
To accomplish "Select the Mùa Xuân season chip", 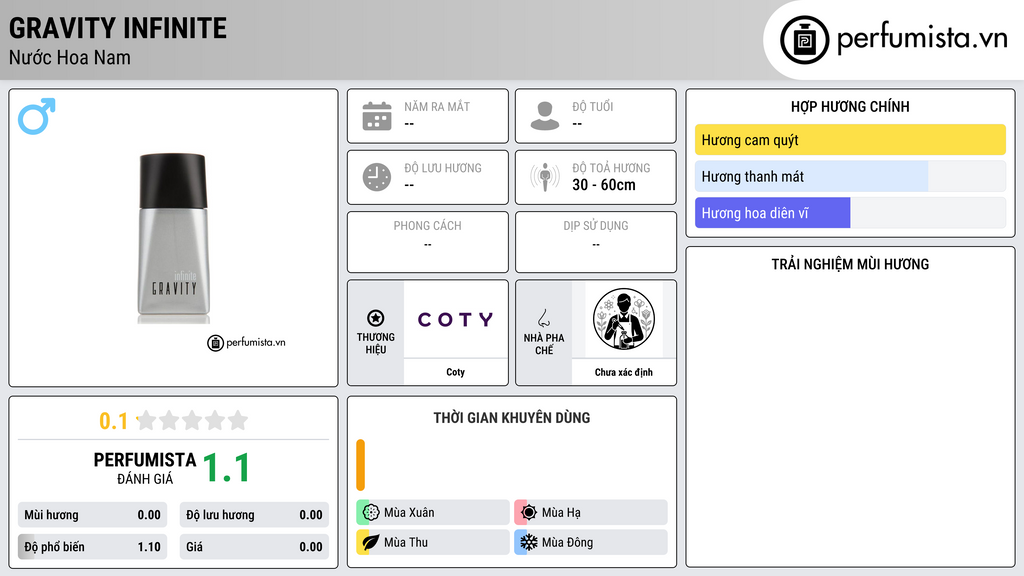I will 433,513.
